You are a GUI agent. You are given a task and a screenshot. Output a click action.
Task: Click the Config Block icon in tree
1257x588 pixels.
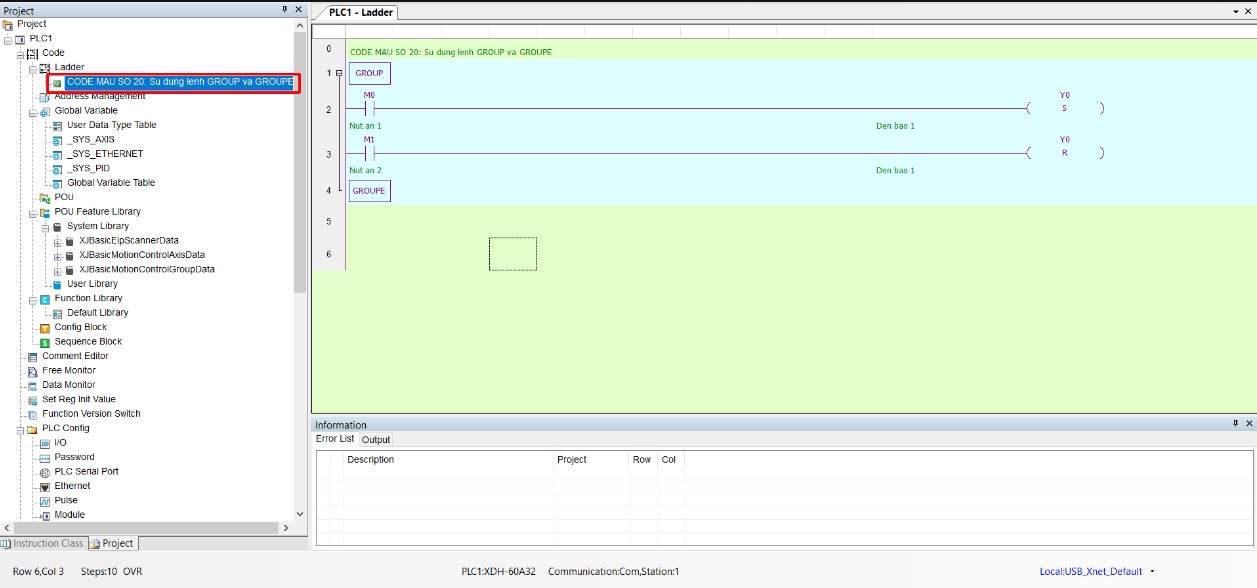[x=45, y=327]
